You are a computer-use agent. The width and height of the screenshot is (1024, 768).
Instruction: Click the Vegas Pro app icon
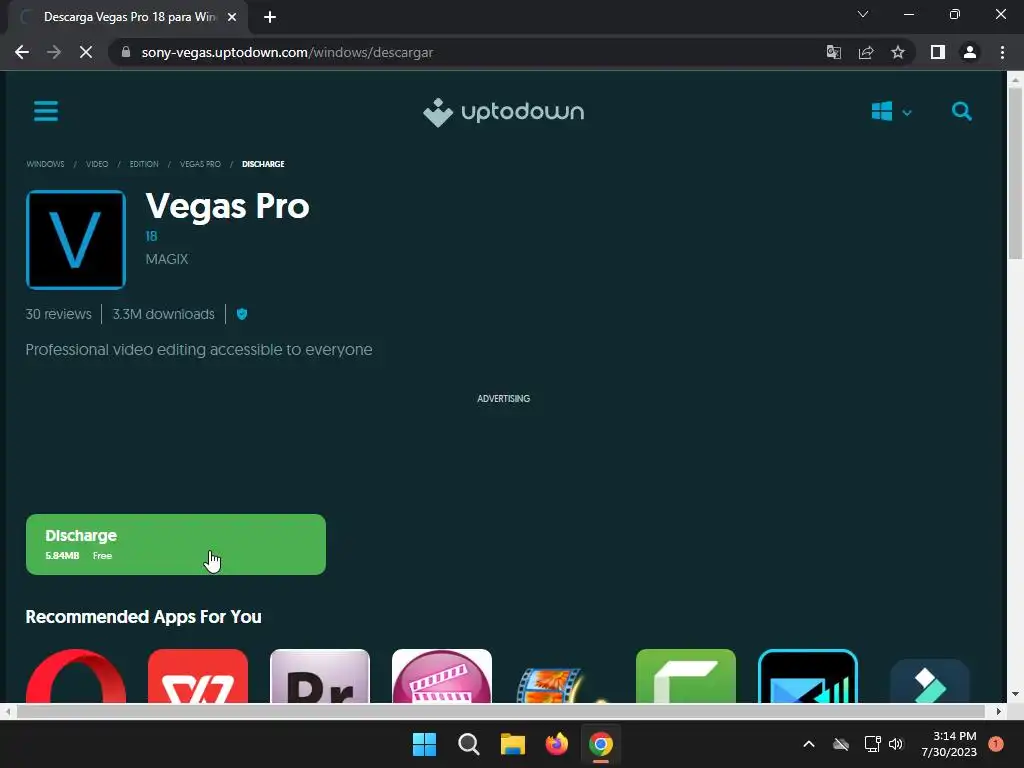(76, 240)
